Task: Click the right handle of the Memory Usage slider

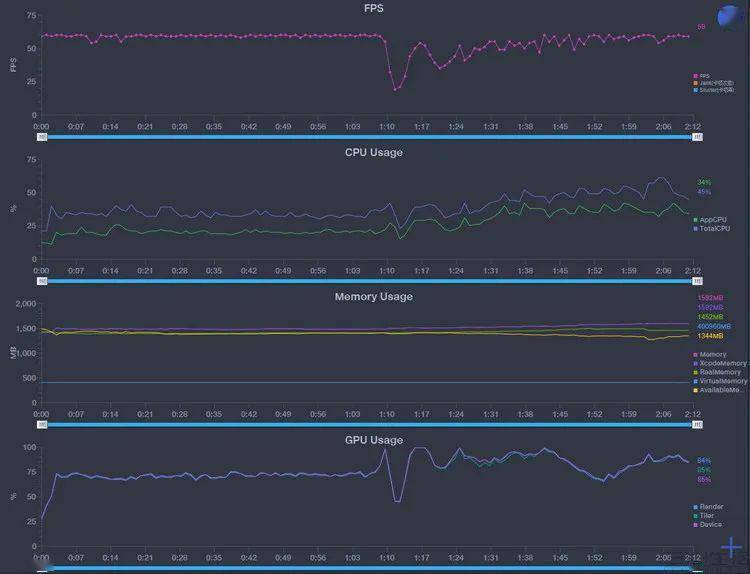Action: [698, 425]
